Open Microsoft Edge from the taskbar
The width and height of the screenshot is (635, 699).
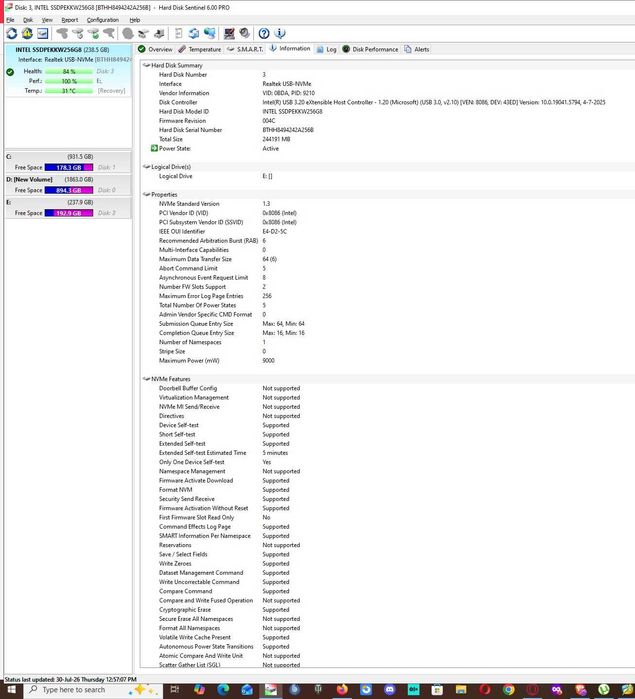coord(223,690)
